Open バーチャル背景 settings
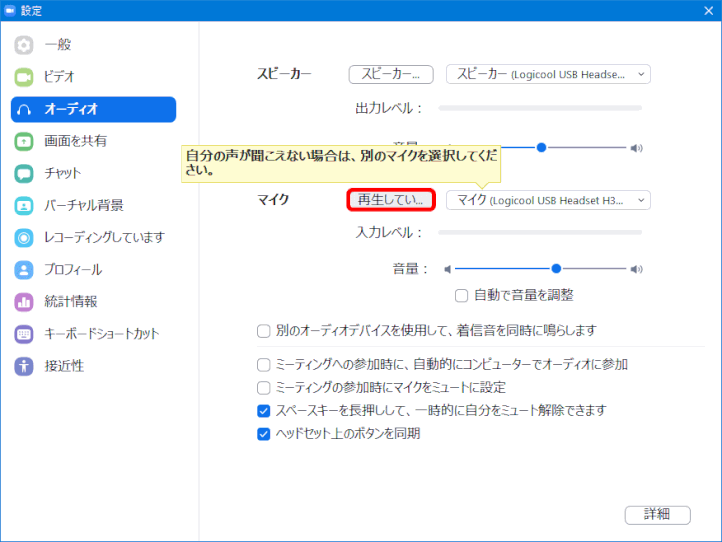Viewport: 722px width, 542px height. (93, 205)
